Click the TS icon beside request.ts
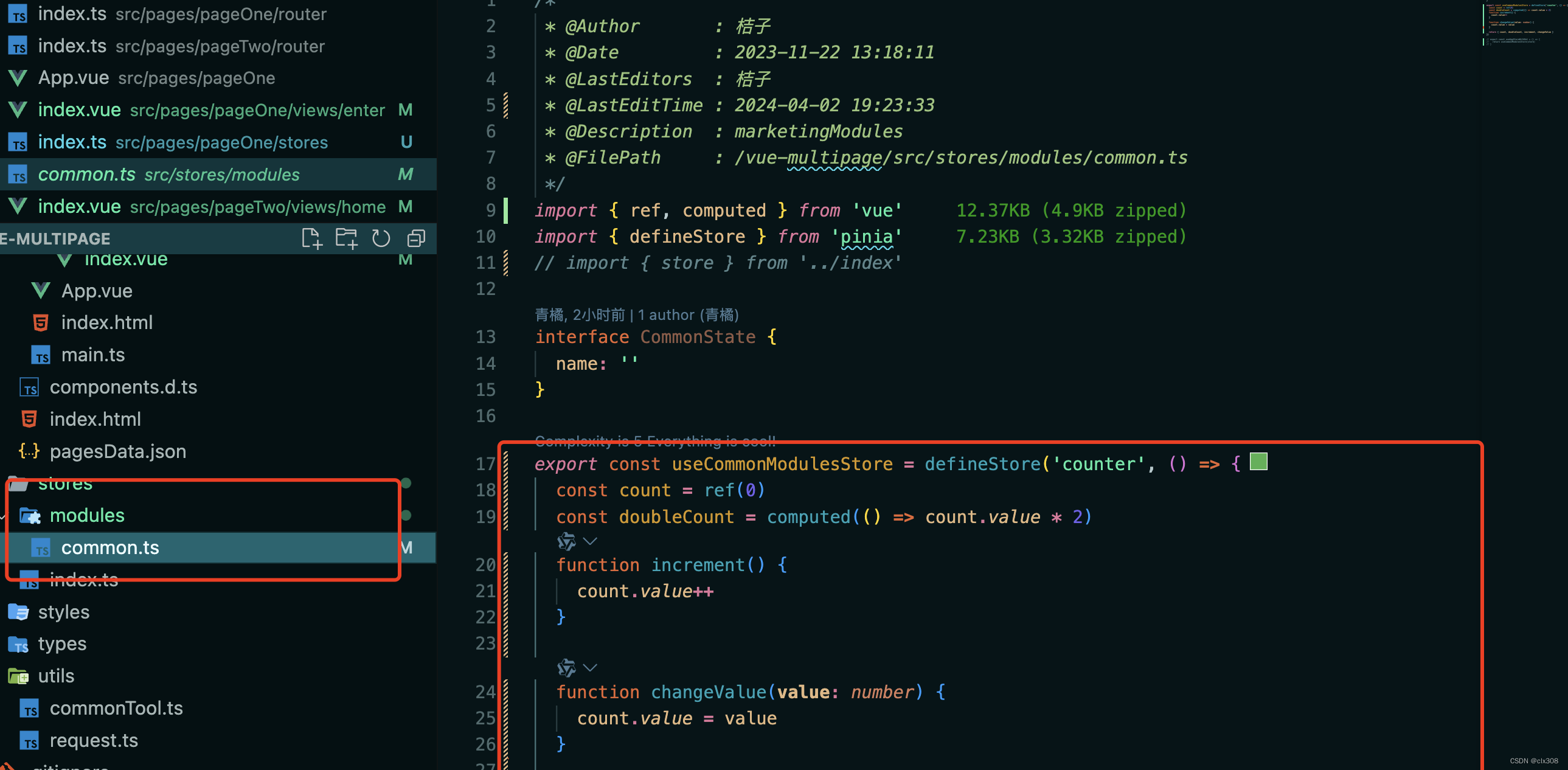This screenshot has height=770, width=1568. pyautogui.click(x=29, y=741)
